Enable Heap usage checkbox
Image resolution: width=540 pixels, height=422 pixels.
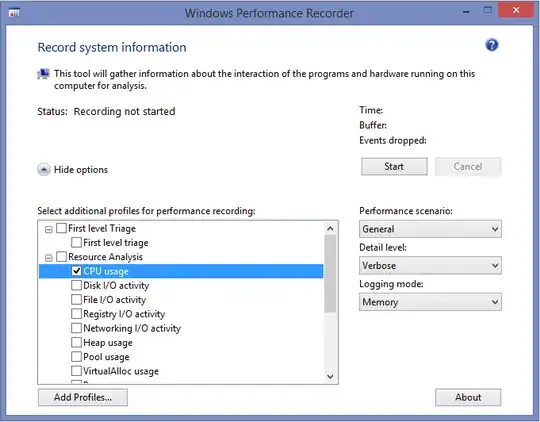[76, 342]
